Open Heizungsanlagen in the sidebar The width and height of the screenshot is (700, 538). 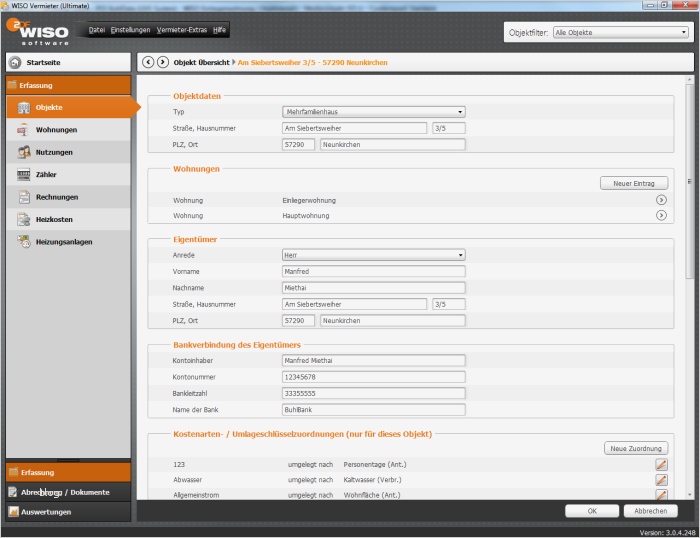click(62, 241)
